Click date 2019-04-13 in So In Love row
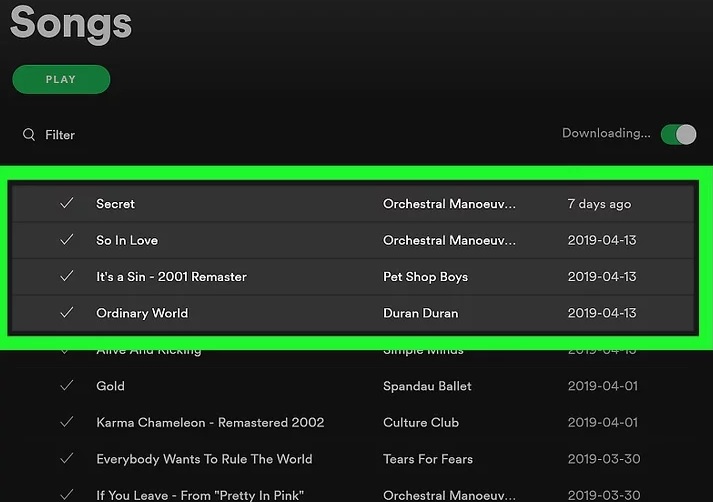Viewport: 713px width, 502px height. (x=602, y=240)
